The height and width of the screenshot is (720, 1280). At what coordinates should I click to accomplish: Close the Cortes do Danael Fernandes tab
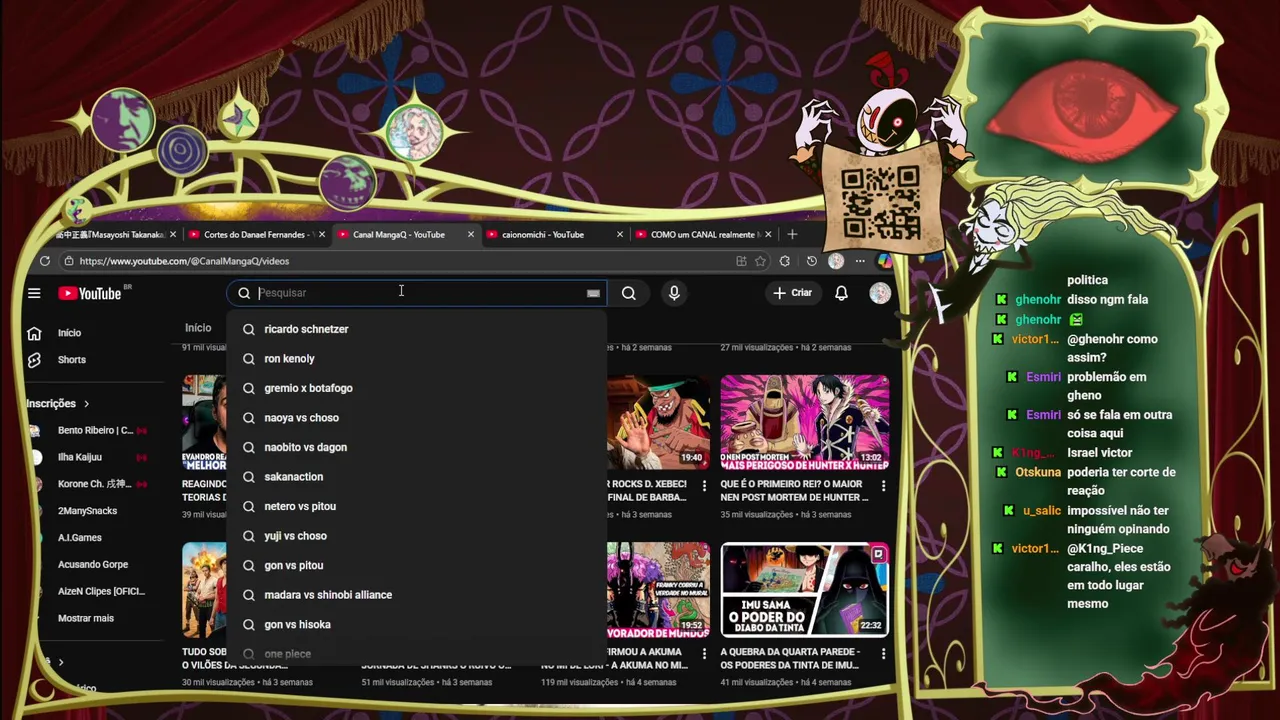tap(322, 234)
